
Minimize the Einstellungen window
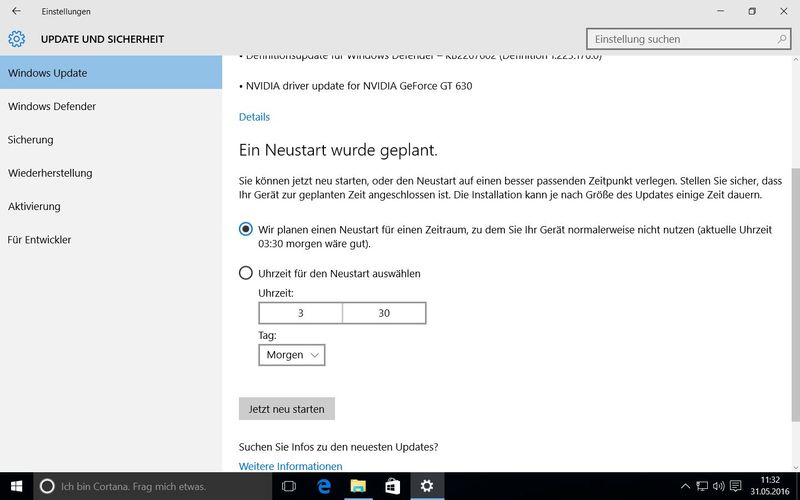[720, 11]
